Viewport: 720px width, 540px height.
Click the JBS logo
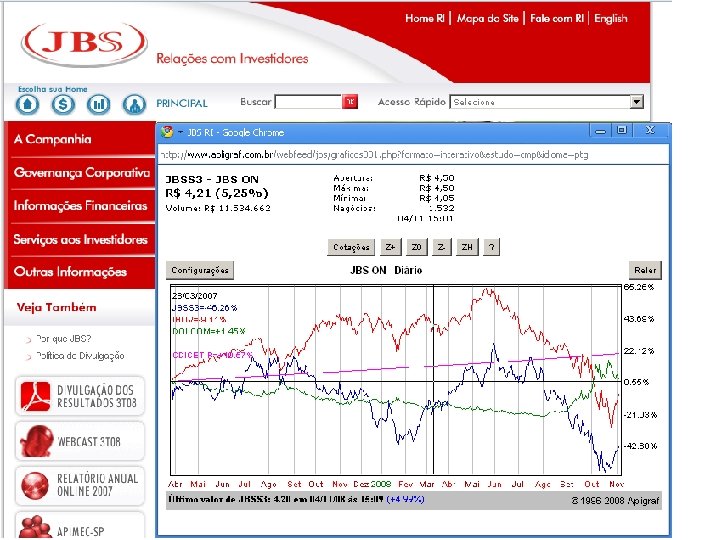click(x=84, y=43)
